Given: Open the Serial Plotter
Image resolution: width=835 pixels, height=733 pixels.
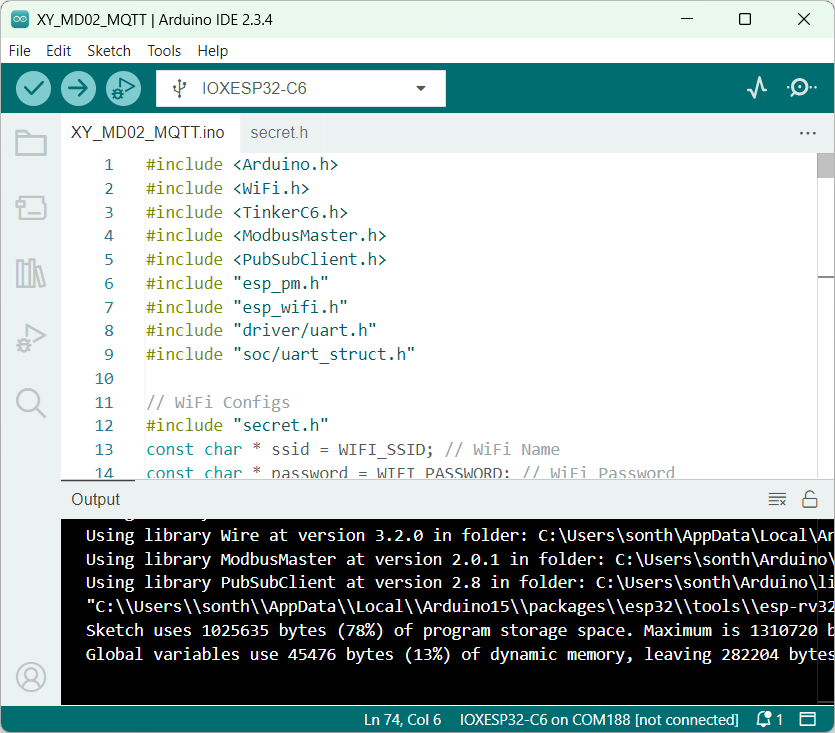Looking at the screenshot, I should point(757,88).
